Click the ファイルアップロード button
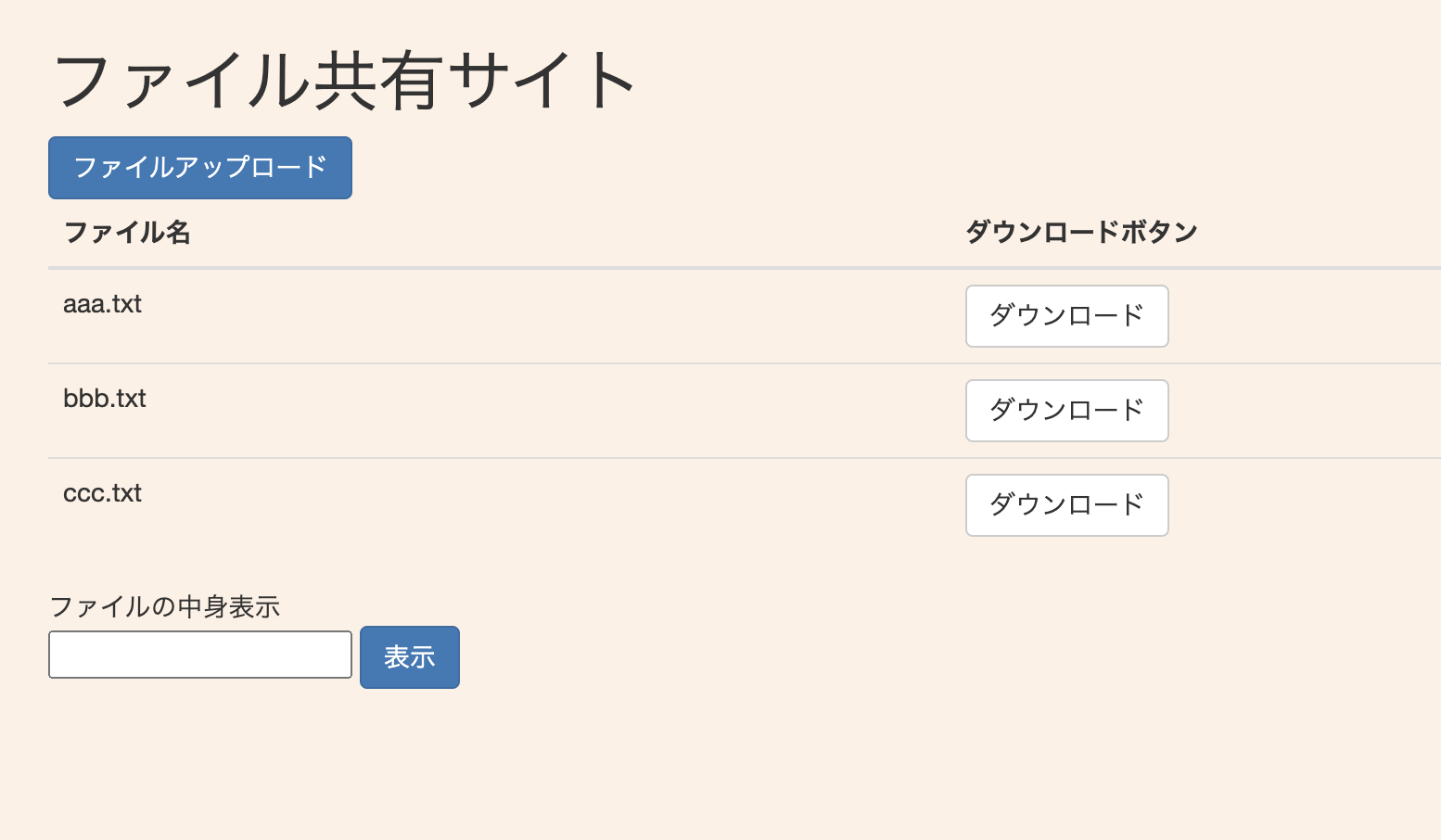 coord(200,168)
